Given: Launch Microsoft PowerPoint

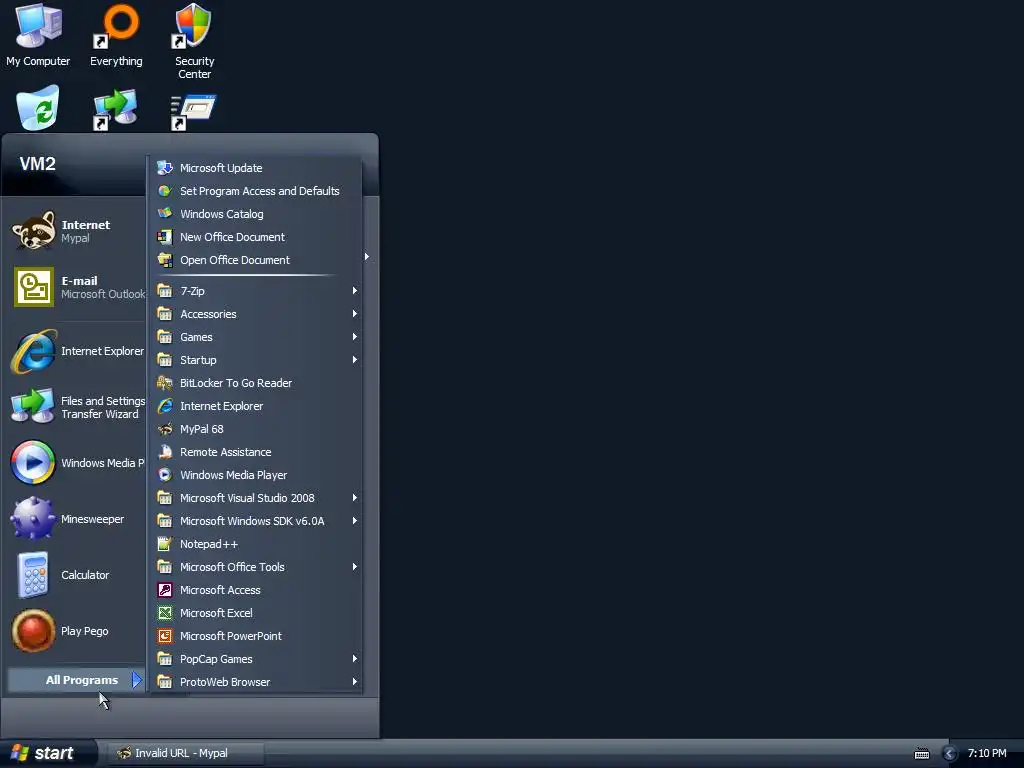Looking at the screenshot, I should (x=255, y=636).
